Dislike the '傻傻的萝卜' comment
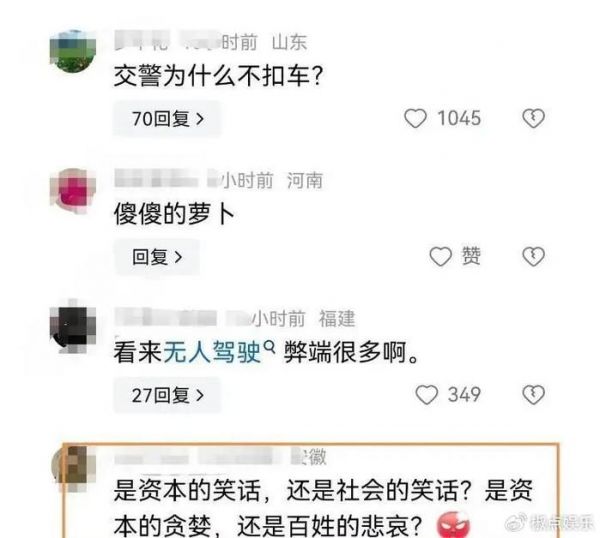The width and height of the screenshot is (600, 538). (x=533, y=256)
